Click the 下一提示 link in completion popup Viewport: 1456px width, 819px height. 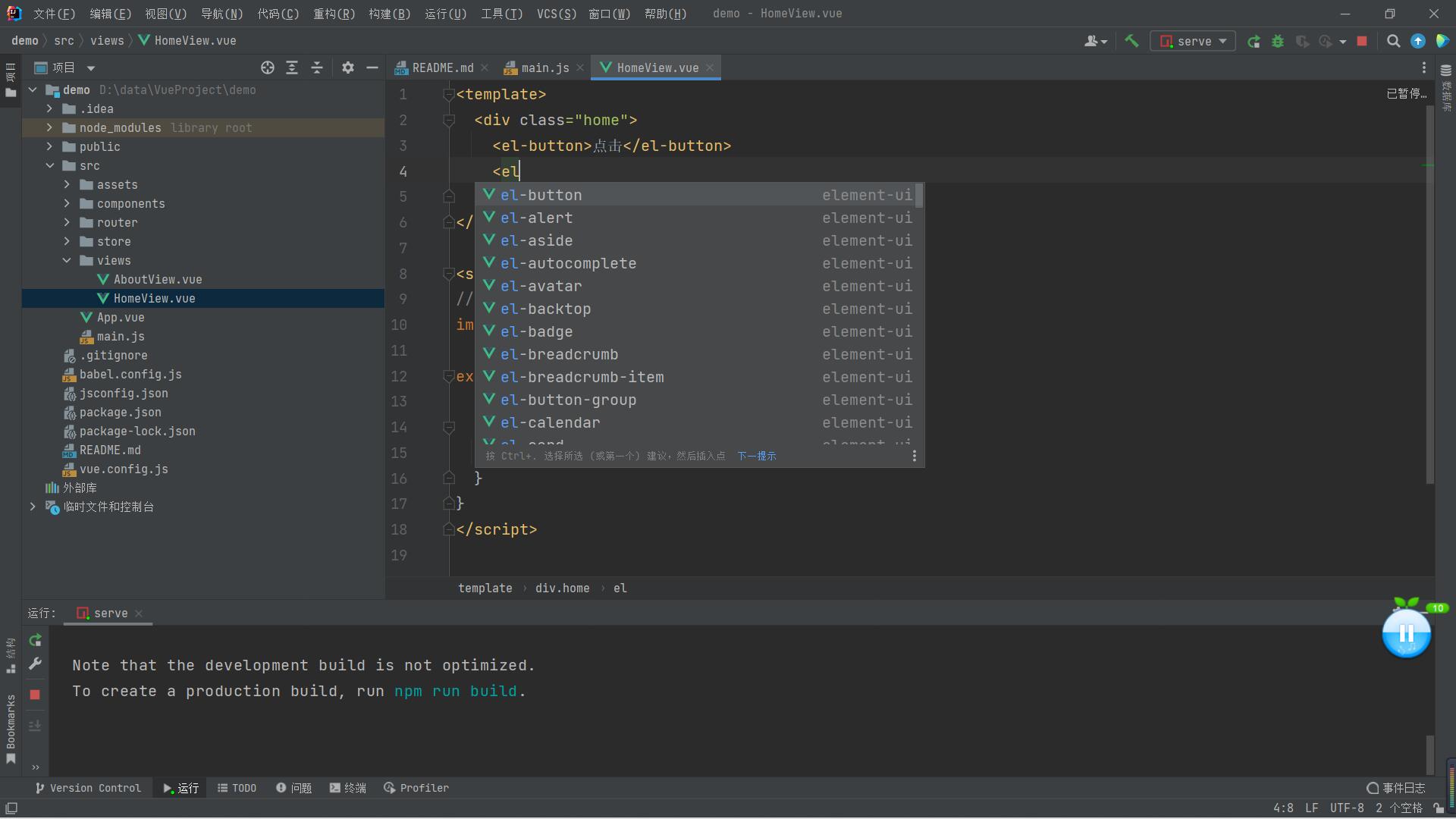click(756, 456)
